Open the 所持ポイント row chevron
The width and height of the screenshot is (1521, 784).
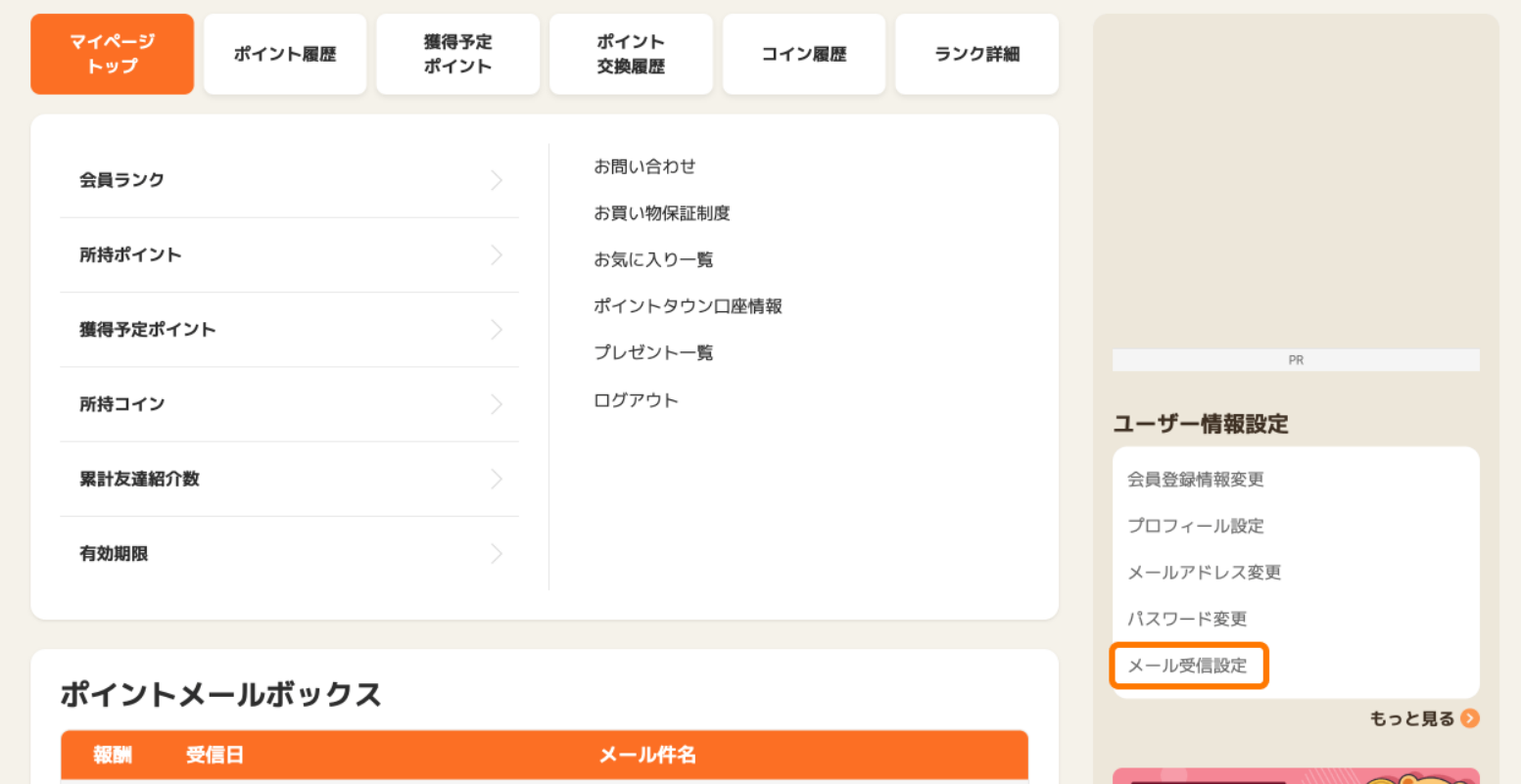(497, 254)
